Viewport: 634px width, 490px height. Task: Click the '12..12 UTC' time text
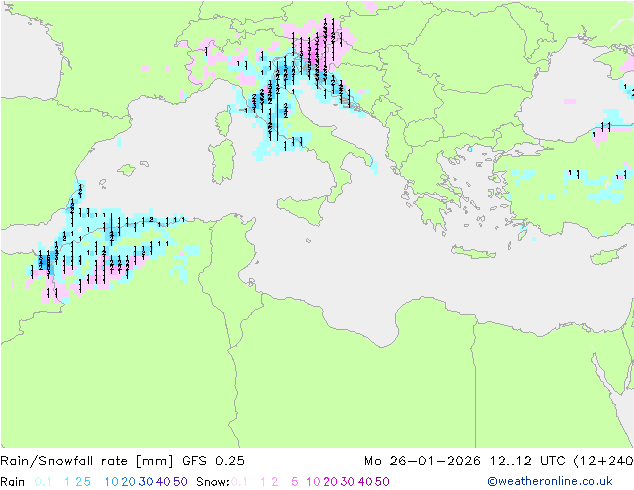click(x=528, y=461)
